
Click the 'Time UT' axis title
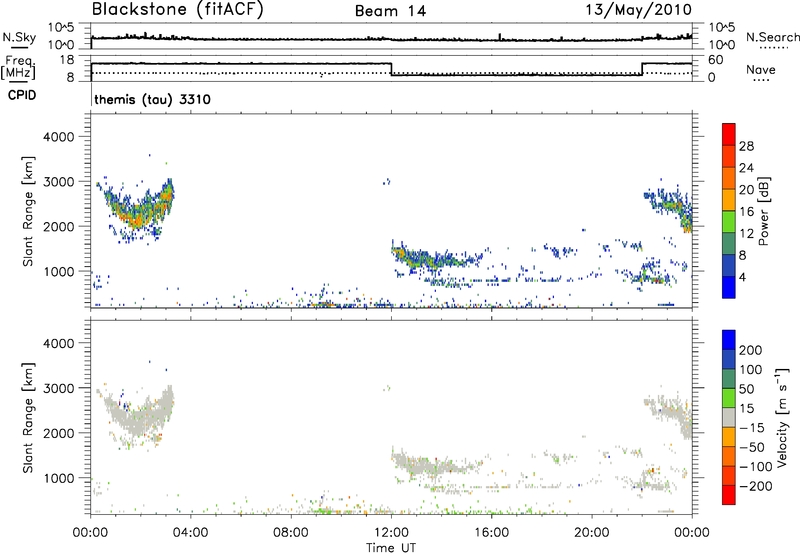[391, 547]
